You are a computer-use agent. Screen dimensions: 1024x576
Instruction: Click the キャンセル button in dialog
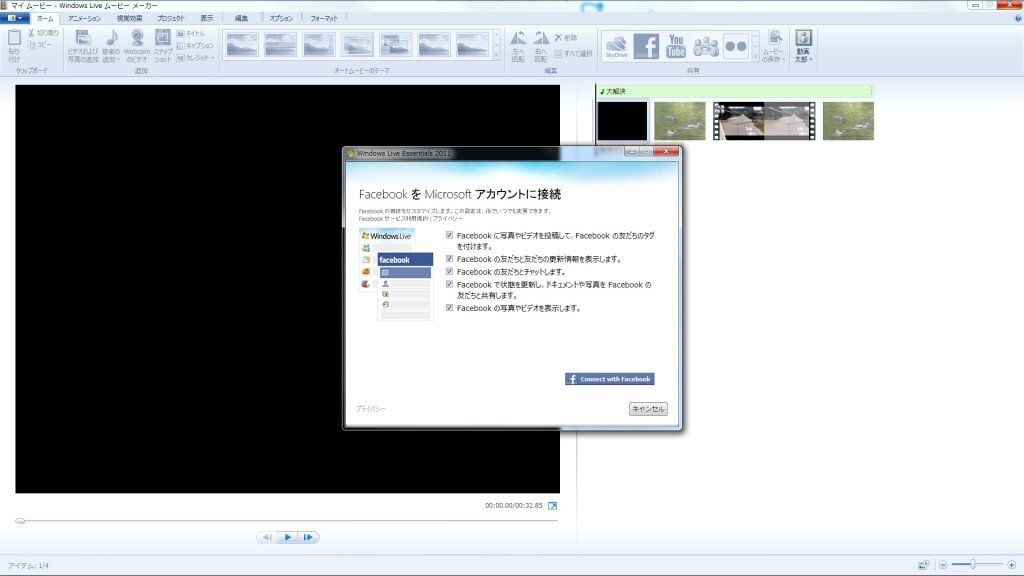tap(648, 409)
